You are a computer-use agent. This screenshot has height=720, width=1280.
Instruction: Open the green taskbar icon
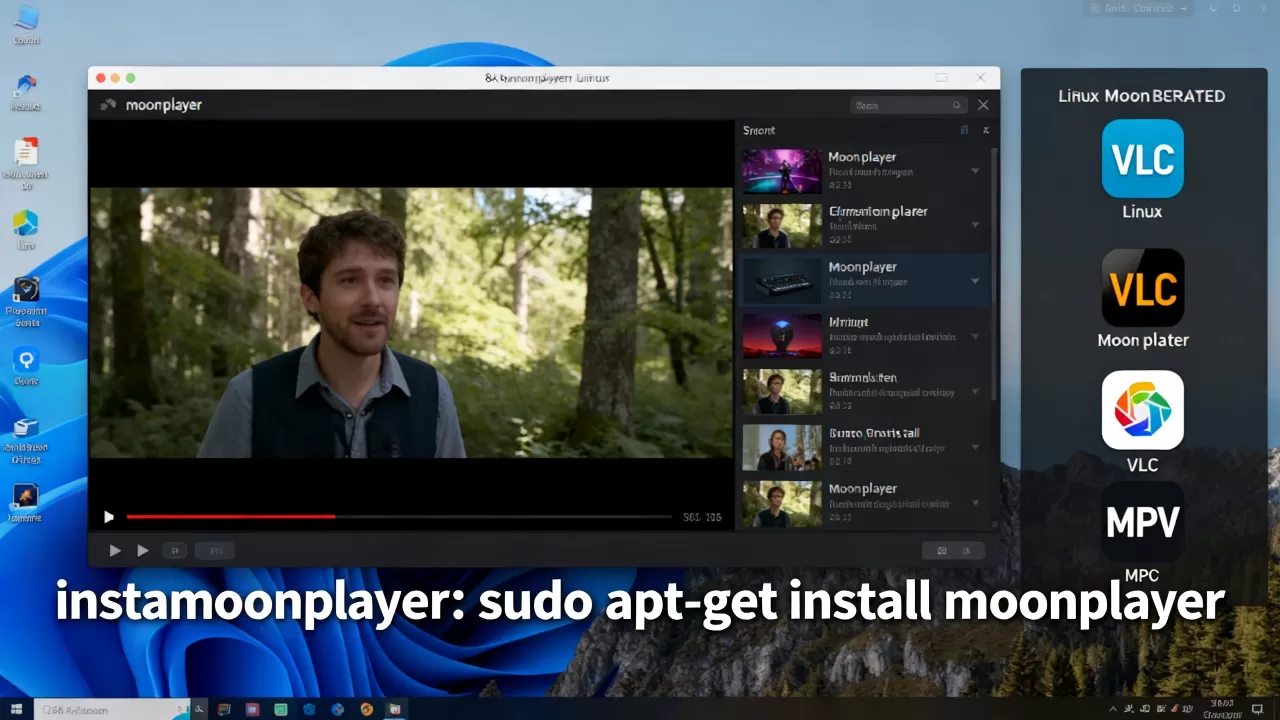[281, 709]
